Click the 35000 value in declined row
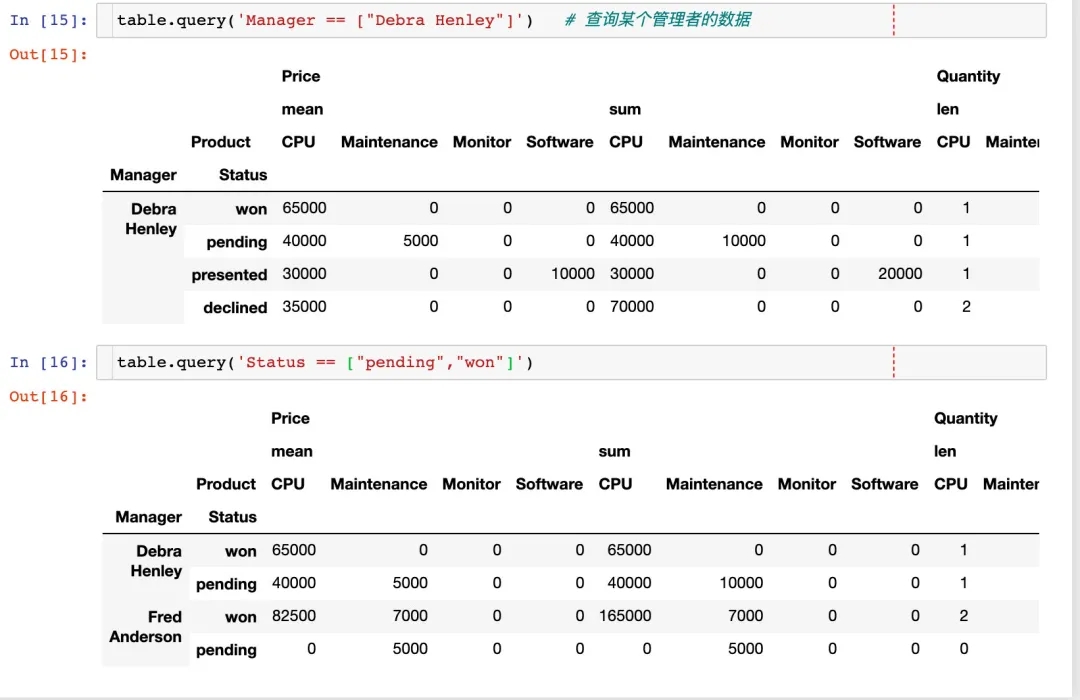The height and width of the screenshot is (700, 1080). pos(304,307)
